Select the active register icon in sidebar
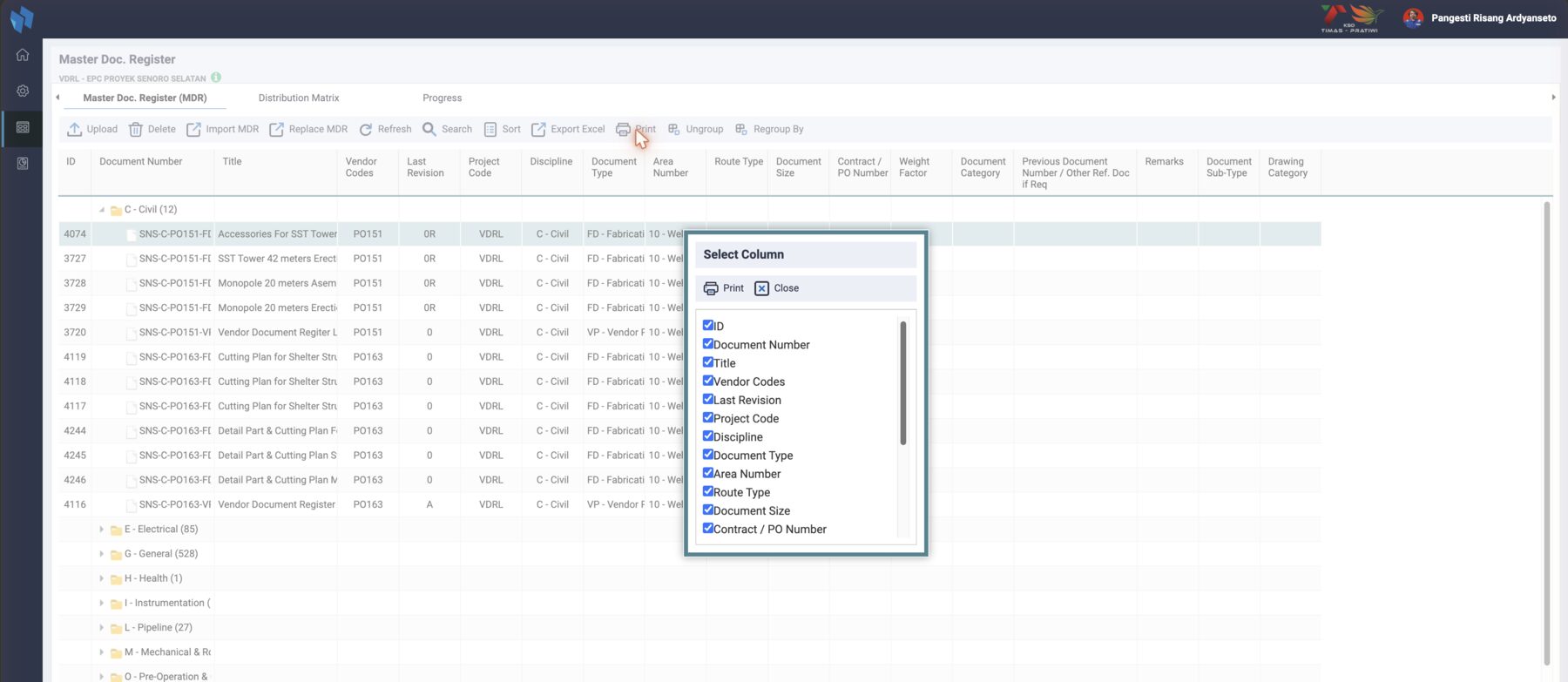The width and height of the screenshot is (1568, 682). click(23, 127)
